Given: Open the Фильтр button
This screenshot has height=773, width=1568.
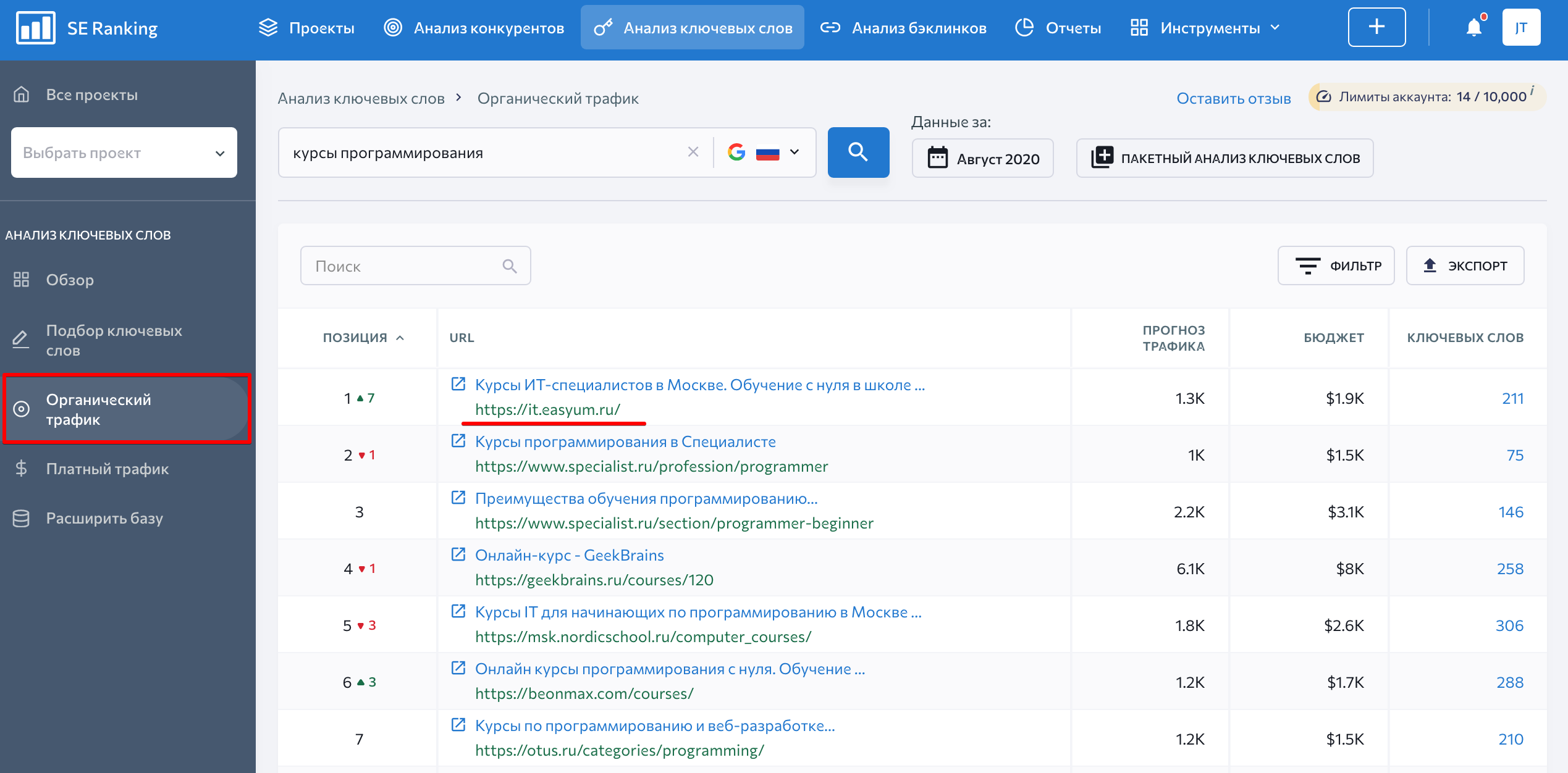Looking at the screenshot, I should coord(1336,265).
